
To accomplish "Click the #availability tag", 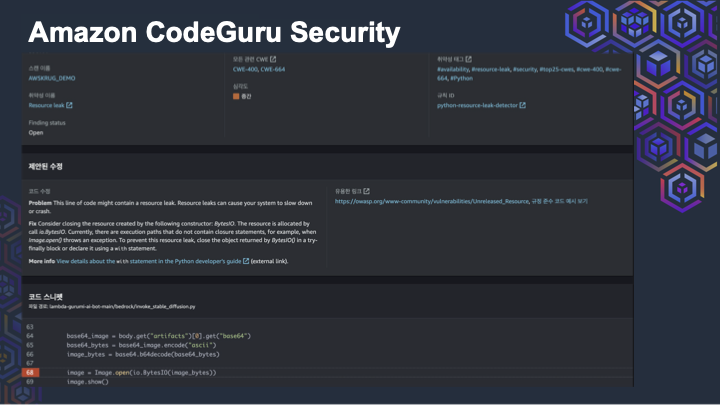I will 453,69.
